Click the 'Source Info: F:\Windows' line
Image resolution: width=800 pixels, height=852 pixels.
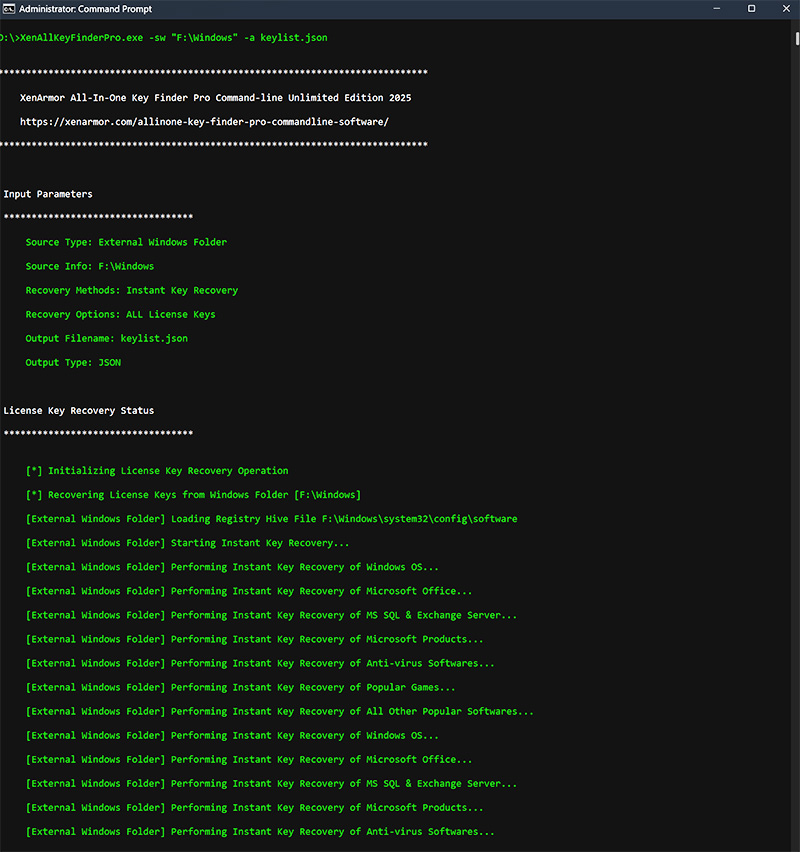tap(90, 266)
